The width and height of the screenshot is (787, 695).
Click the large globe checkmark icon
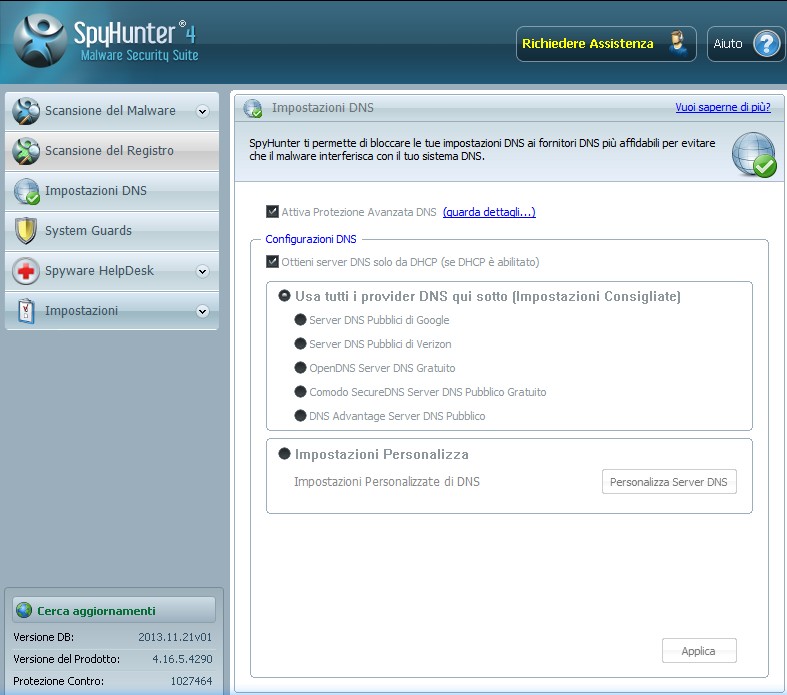pyautogui.click(x=754, y=155)
